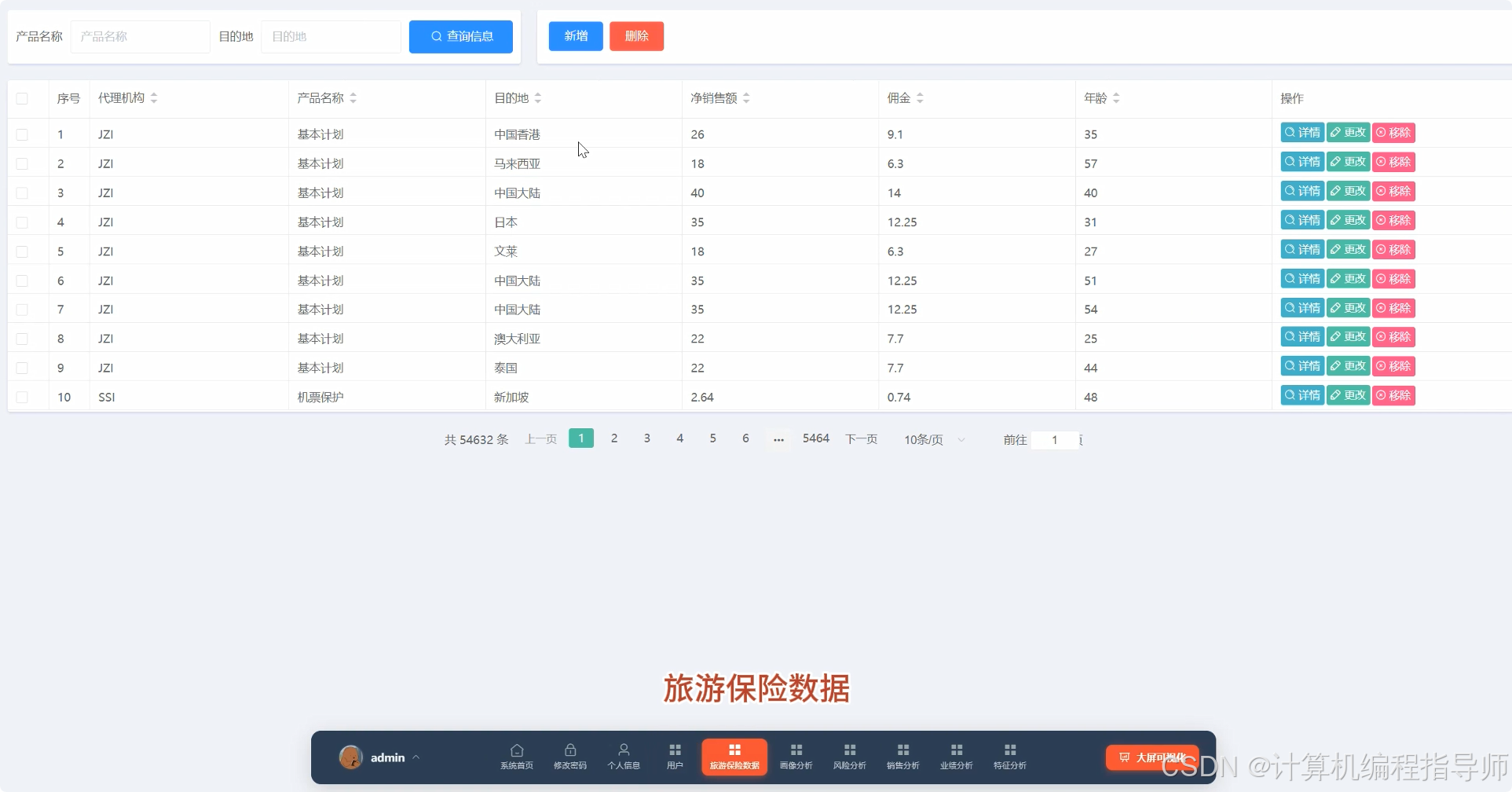Click the search icon on 查询信息 button

[437, 36]
